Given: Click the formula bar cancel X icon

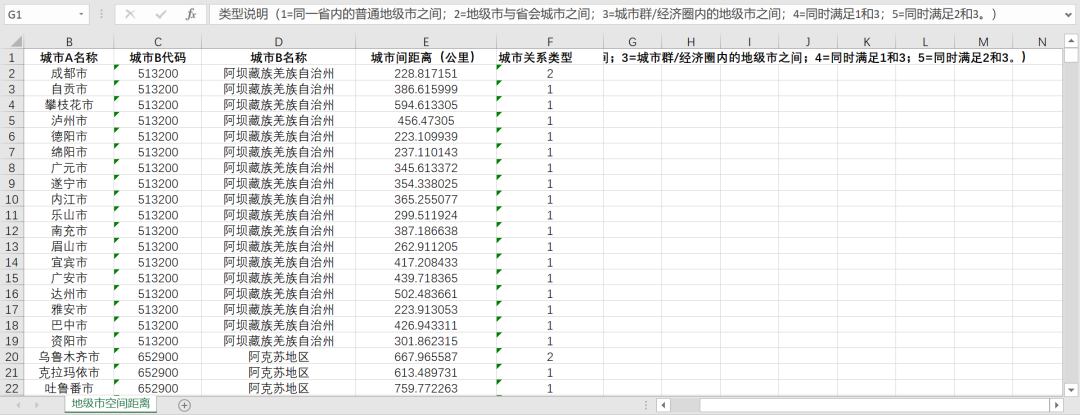Looking at the screenshot, I should (129, 14).
